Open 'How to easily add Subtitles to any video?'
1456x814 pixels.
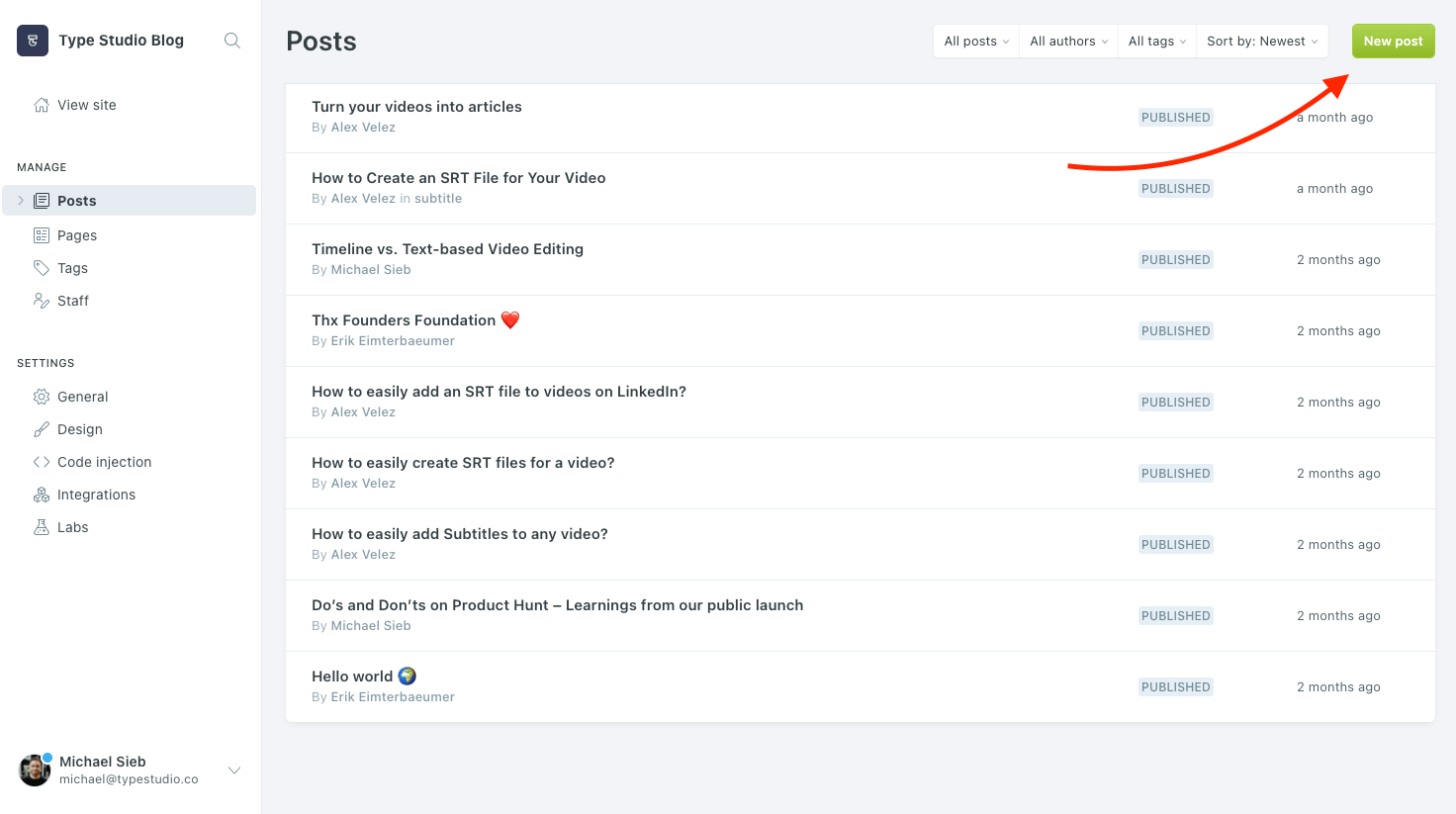point(460,534)
